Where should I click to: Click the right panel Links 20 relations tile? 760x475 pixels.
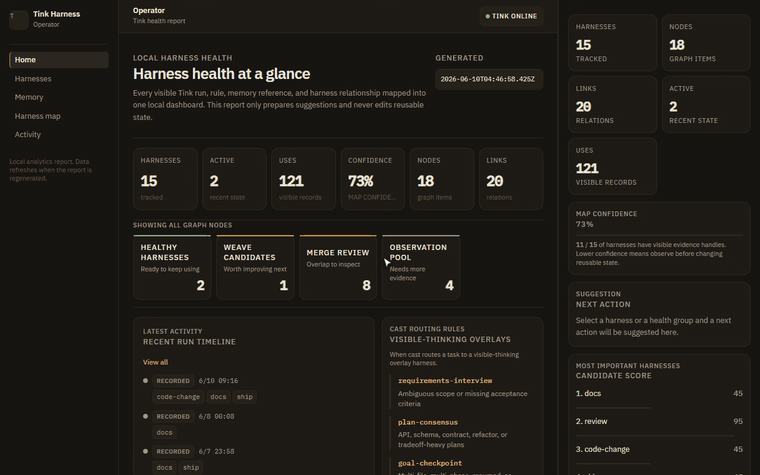(x=613, y=104)
